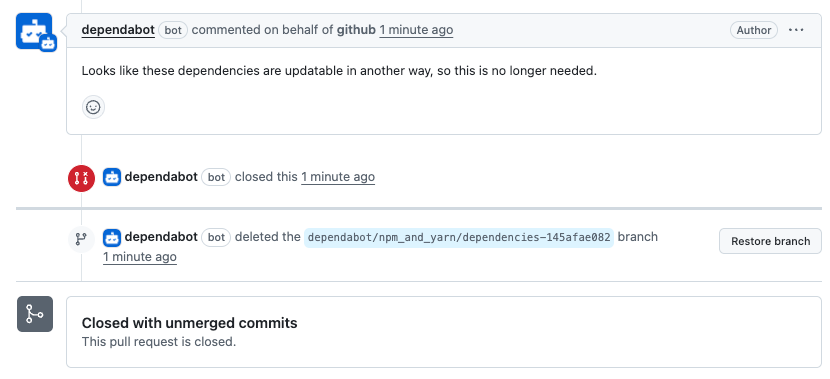Click the closed event's 1 minute ago timestamp
The image size is (830, 379).
coord(338,177)
